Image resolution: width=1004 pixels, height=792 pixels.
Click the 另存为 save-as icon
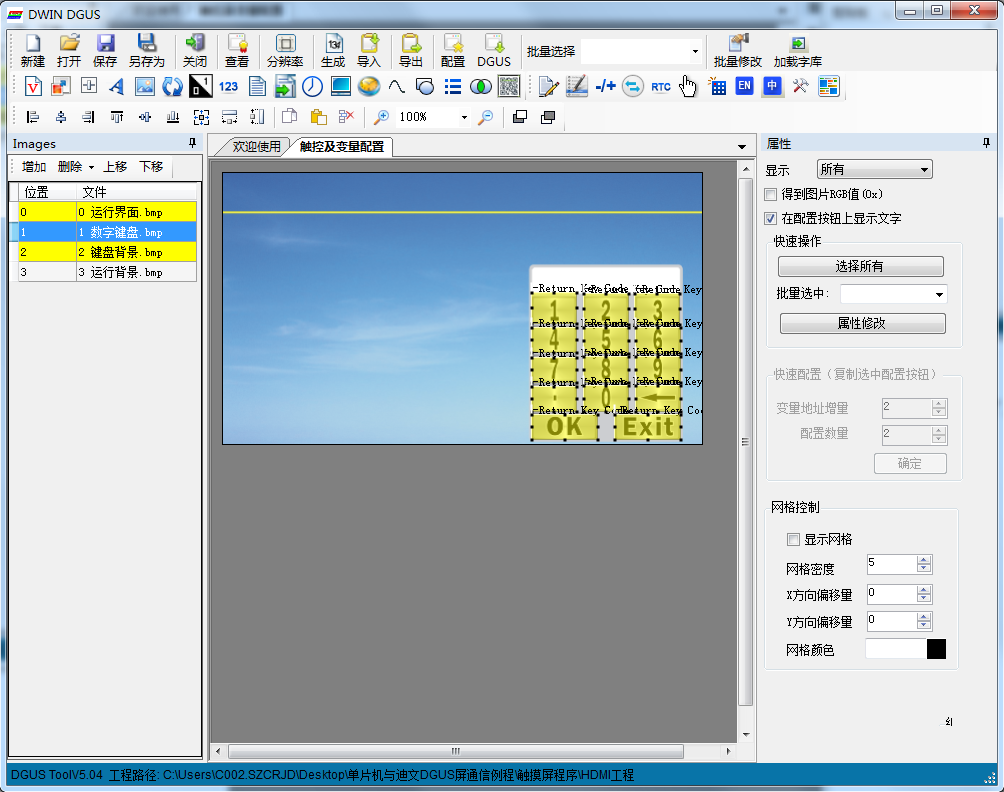point(147,51)
